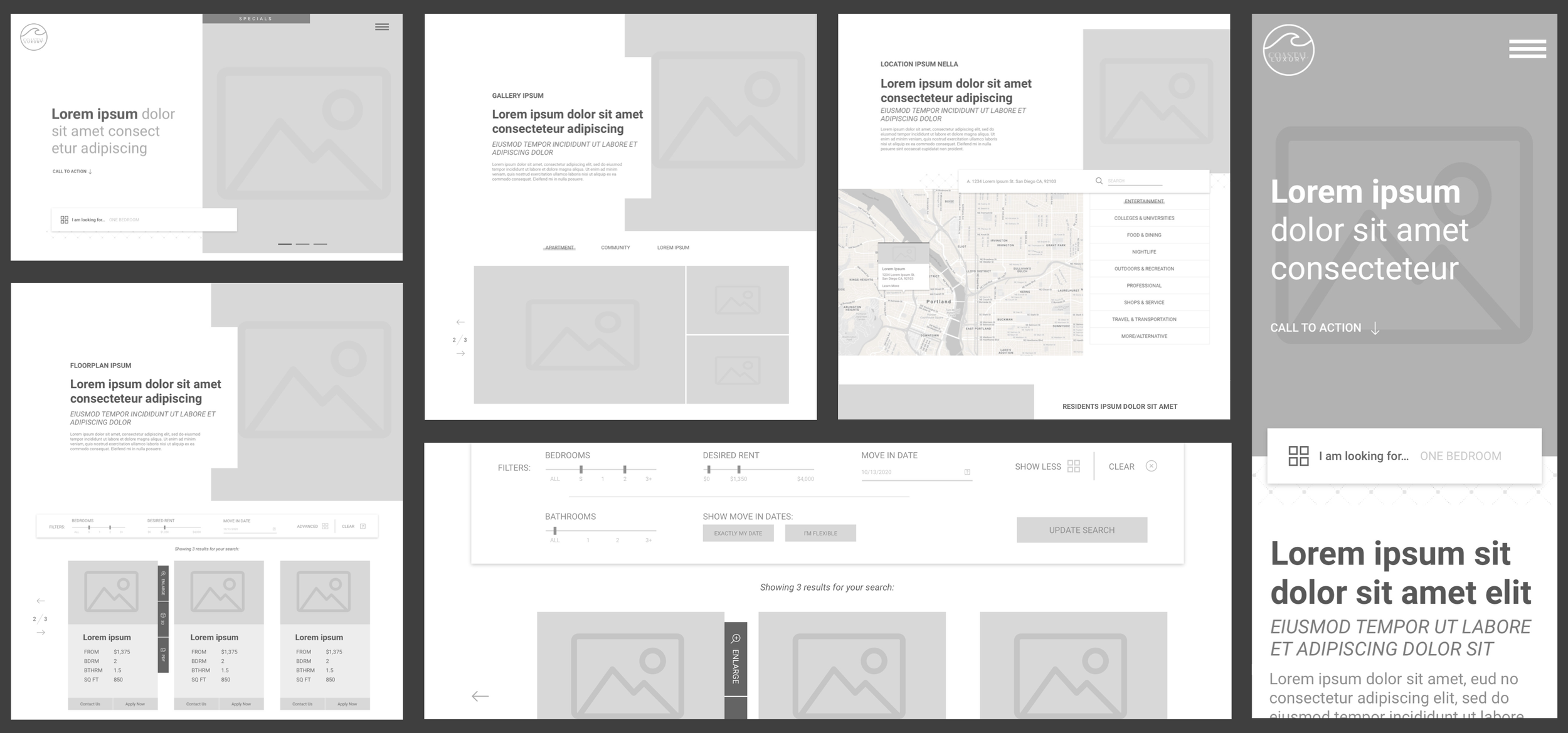Open the hamburger menu in the mobile header
This screenshot has height=733, width=1568.
pyautogui.click(x=1527, y=49)
